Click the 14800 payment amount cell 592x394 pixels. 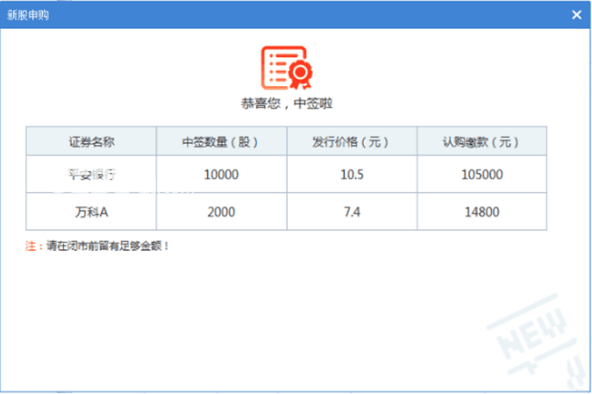[x=482, y=212]
